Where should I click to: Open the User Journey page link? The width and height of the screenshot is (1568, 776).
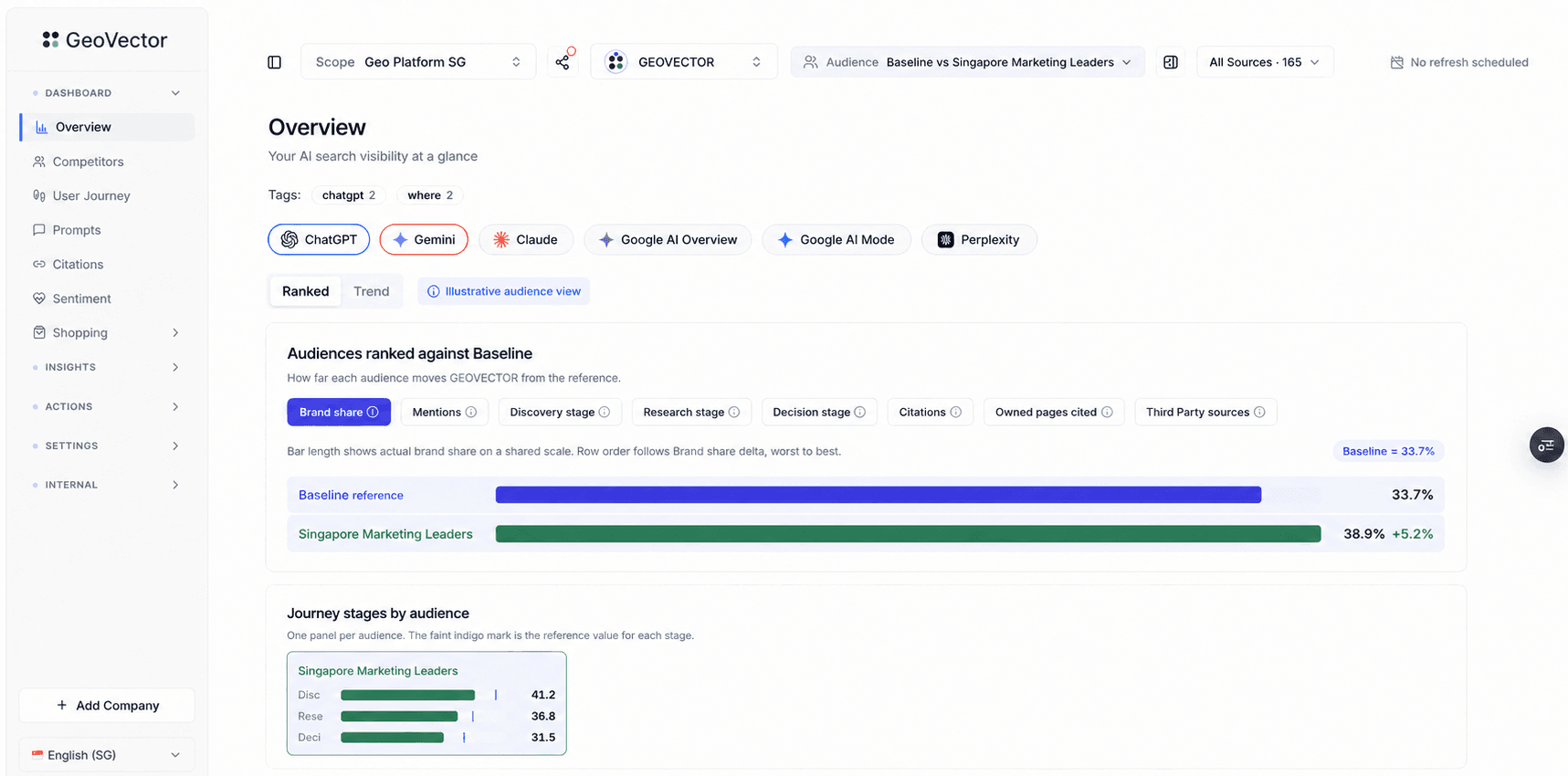[91, 195]
